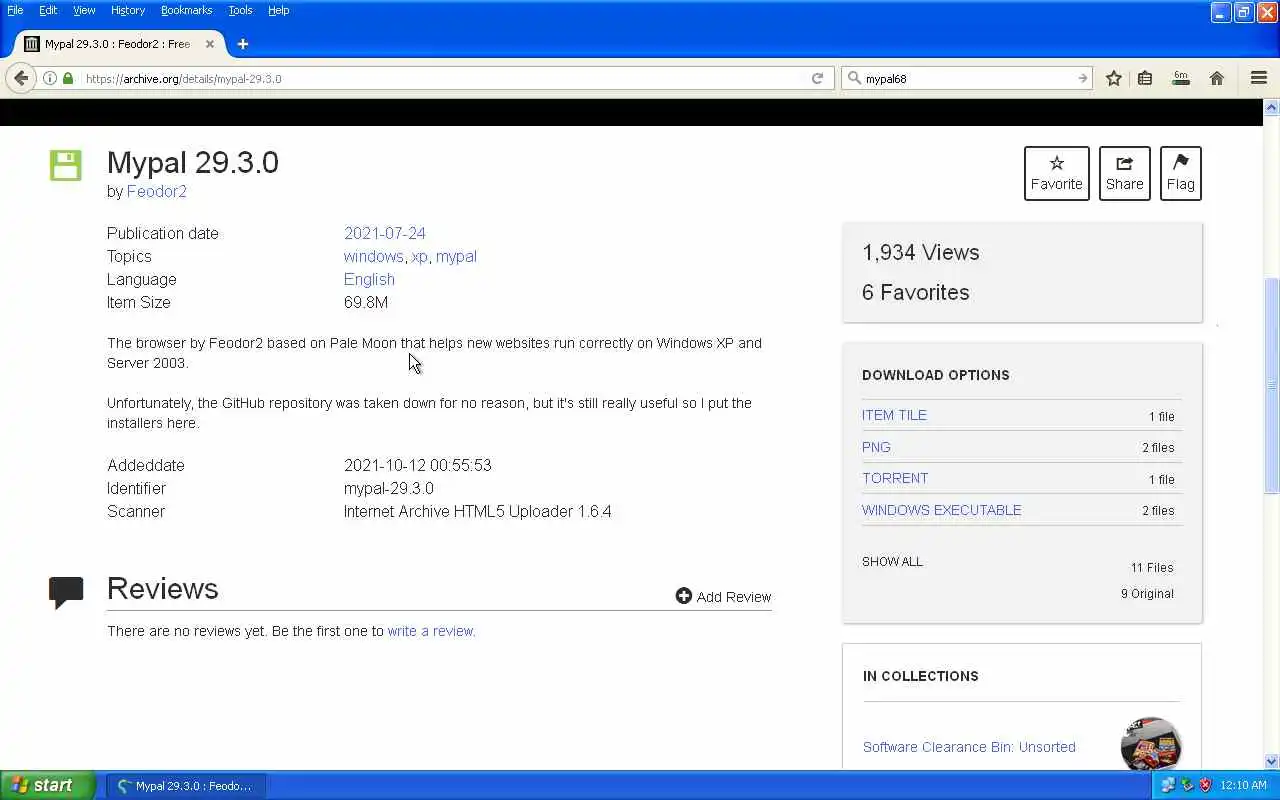Expand PNG download option
Image resolution: width=1280 pixels, height=800 pixels.
click(876, 447)
